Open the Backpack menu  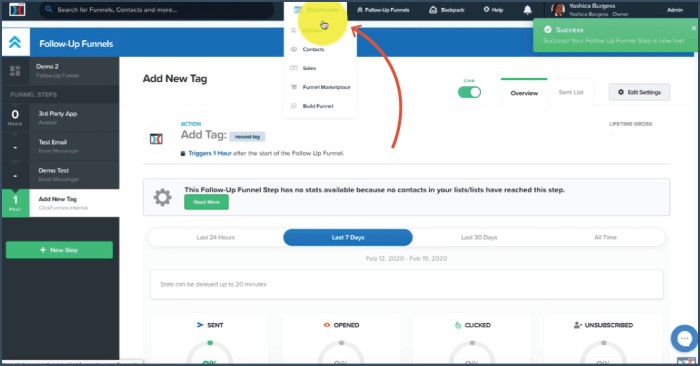[446, 10]
